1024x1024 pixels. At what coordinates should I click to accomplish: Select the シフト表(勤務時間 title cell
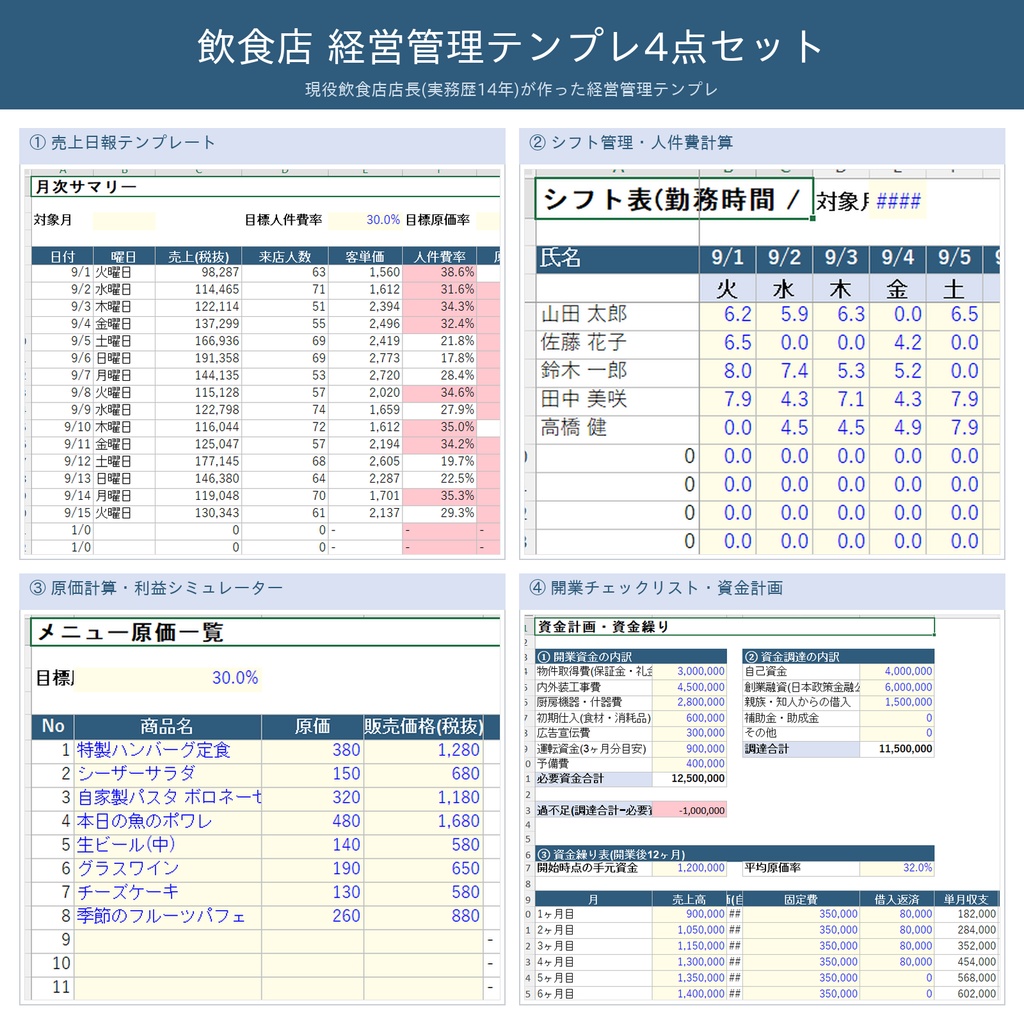click(674, 199)
